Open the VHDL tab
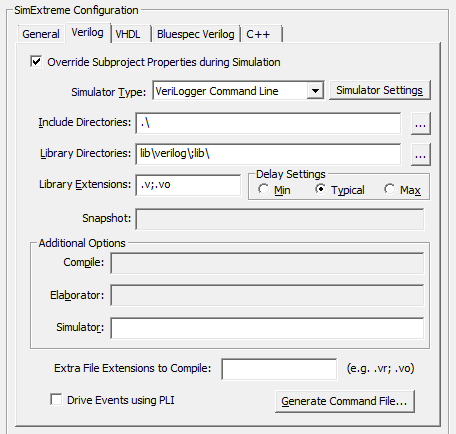 (x=128, y=34)
